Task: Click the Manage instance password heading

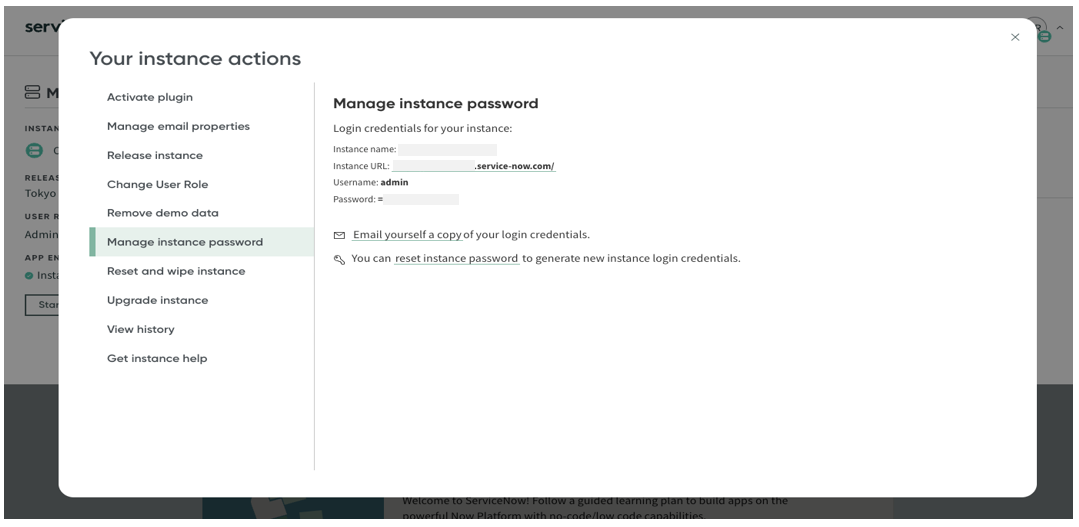Action: (x=436, y=103)
